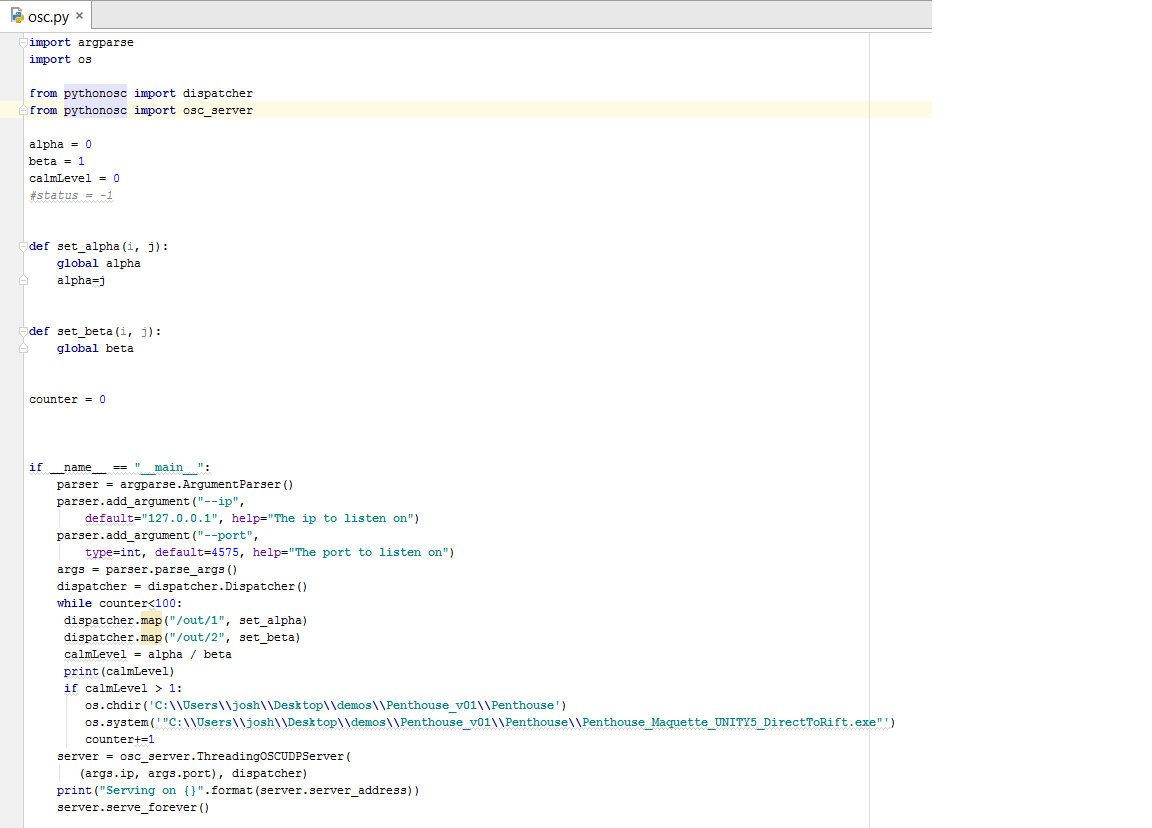Screen dimensions: 1152x828
Task: Click '(args.ip, args.port), dispatcher)' line
Action: pyautogui.click(x=193, y=773)
